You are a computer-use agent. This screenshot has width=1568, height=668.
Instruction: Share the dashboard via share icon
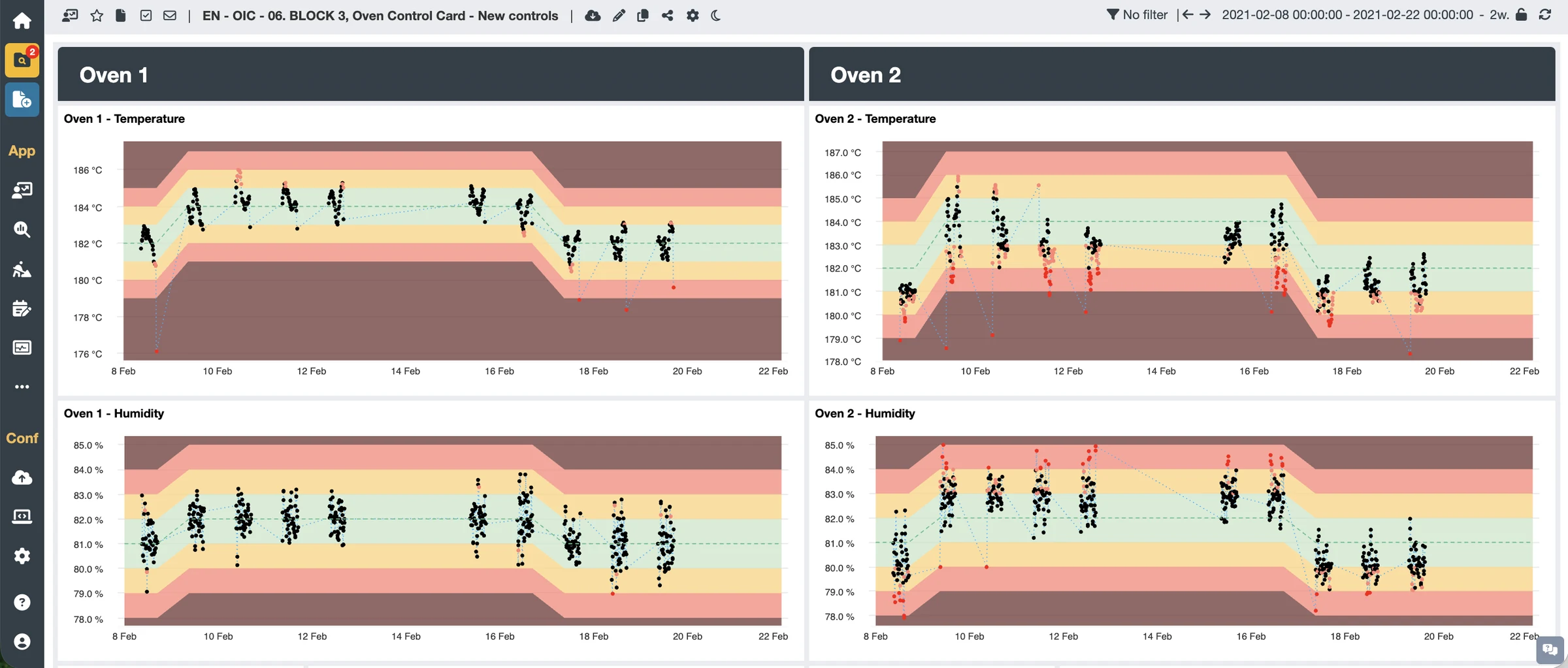coord(667,15)
